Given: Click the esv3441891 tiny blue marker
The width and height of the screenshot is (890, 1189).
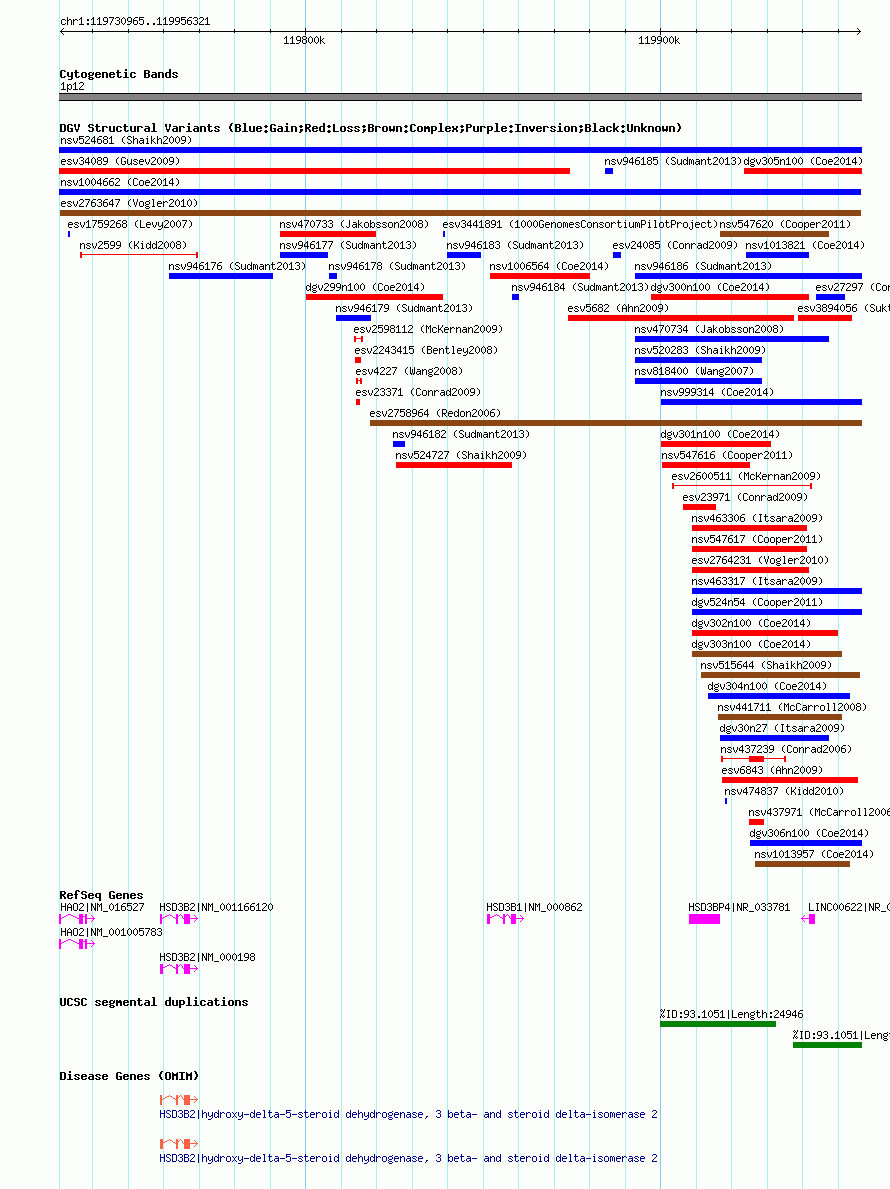Looking at the screenshot, I should coord(444,234).
